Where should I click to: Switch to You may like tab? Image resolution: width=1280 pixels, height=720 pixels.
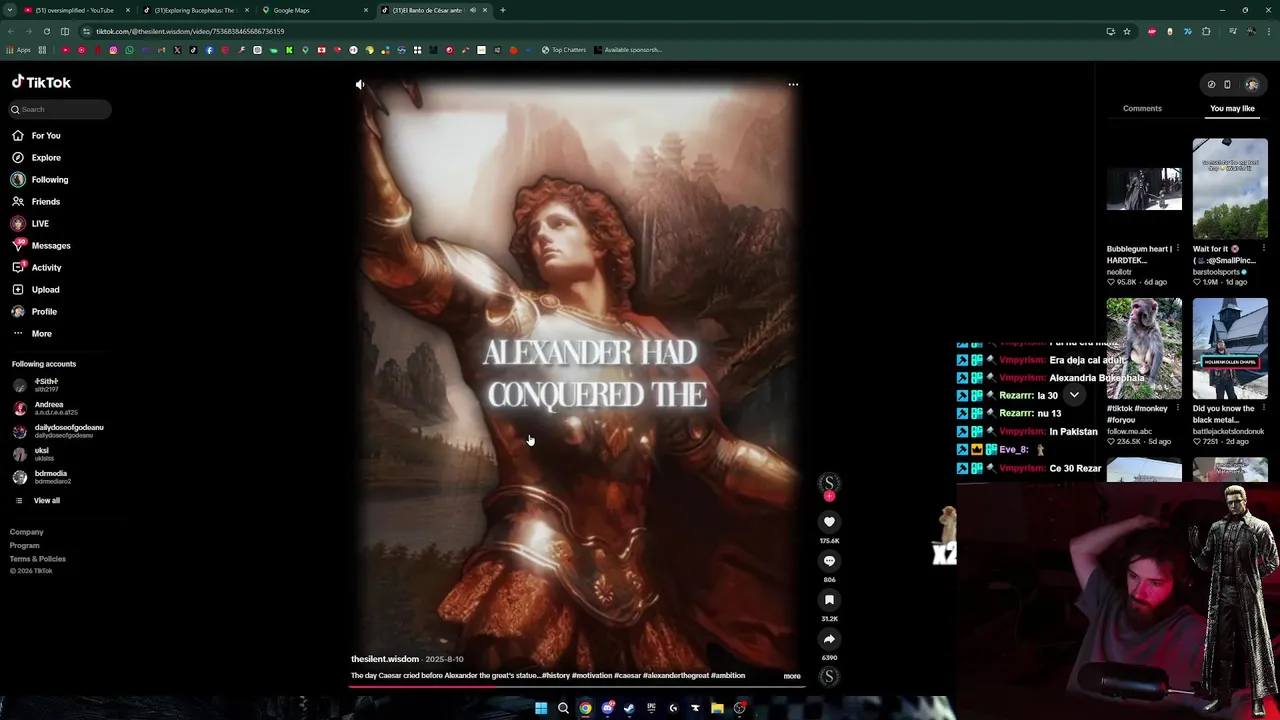pyautogui.click(x=1232, y=109)
